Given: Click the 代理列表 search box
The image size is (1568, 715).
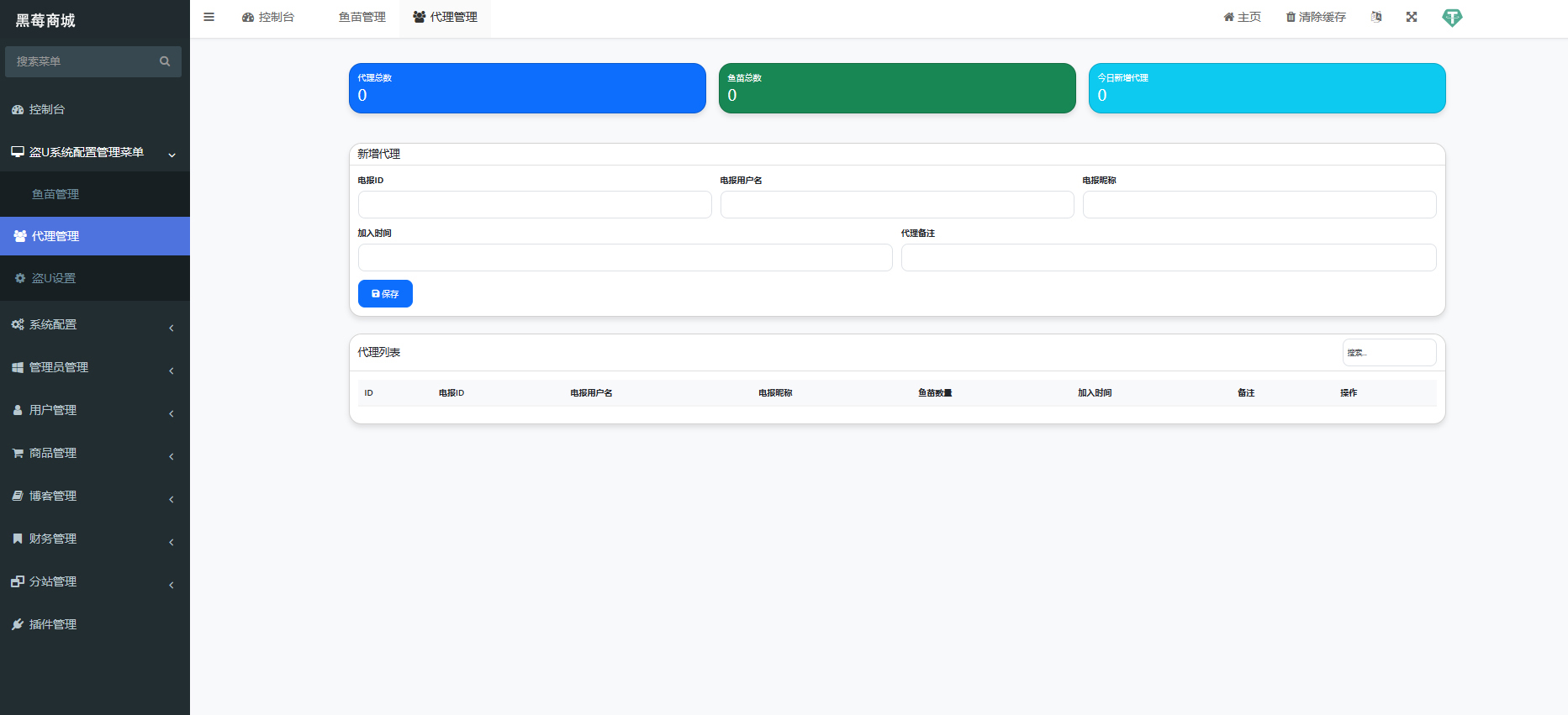Looking at the screenshot, I should 1389,353.
